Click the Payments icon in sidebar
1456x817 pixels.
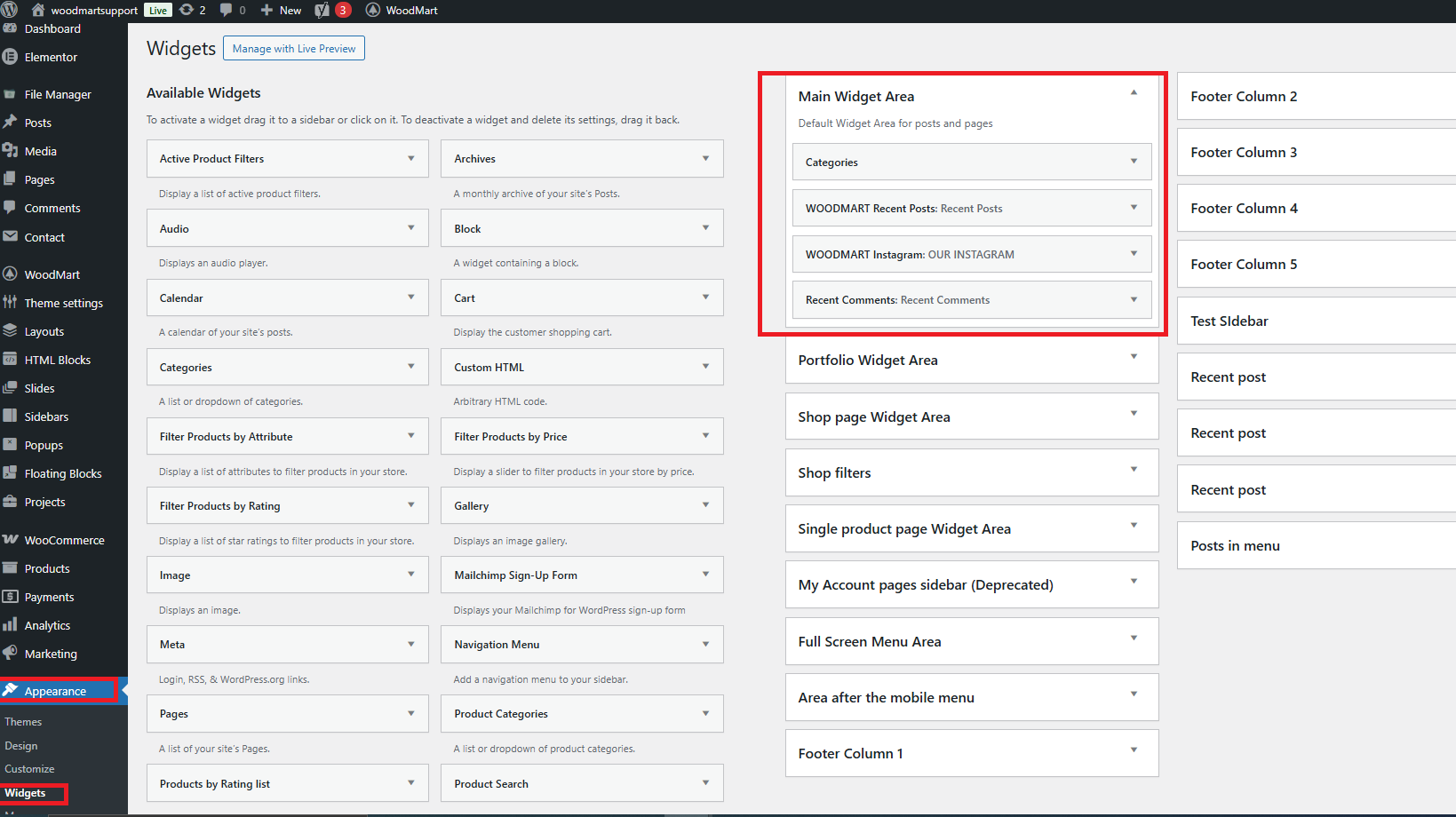pos(10,597)
